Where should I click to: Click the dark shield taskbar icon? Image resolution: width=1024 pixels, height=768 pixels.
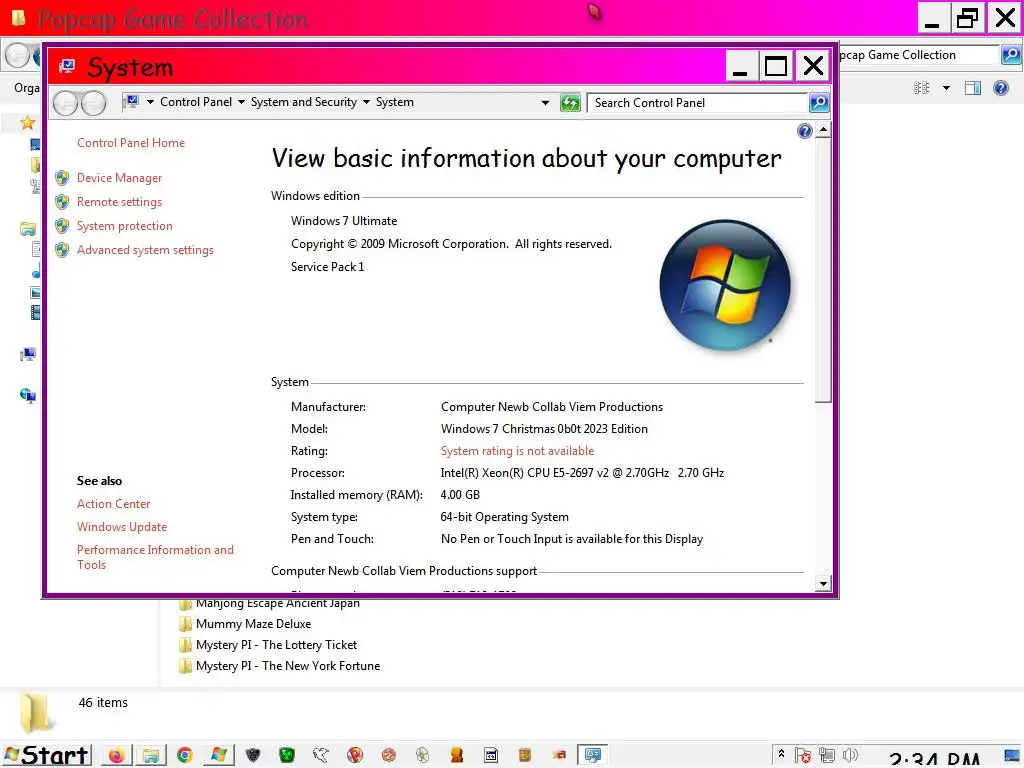click(253, 756)
